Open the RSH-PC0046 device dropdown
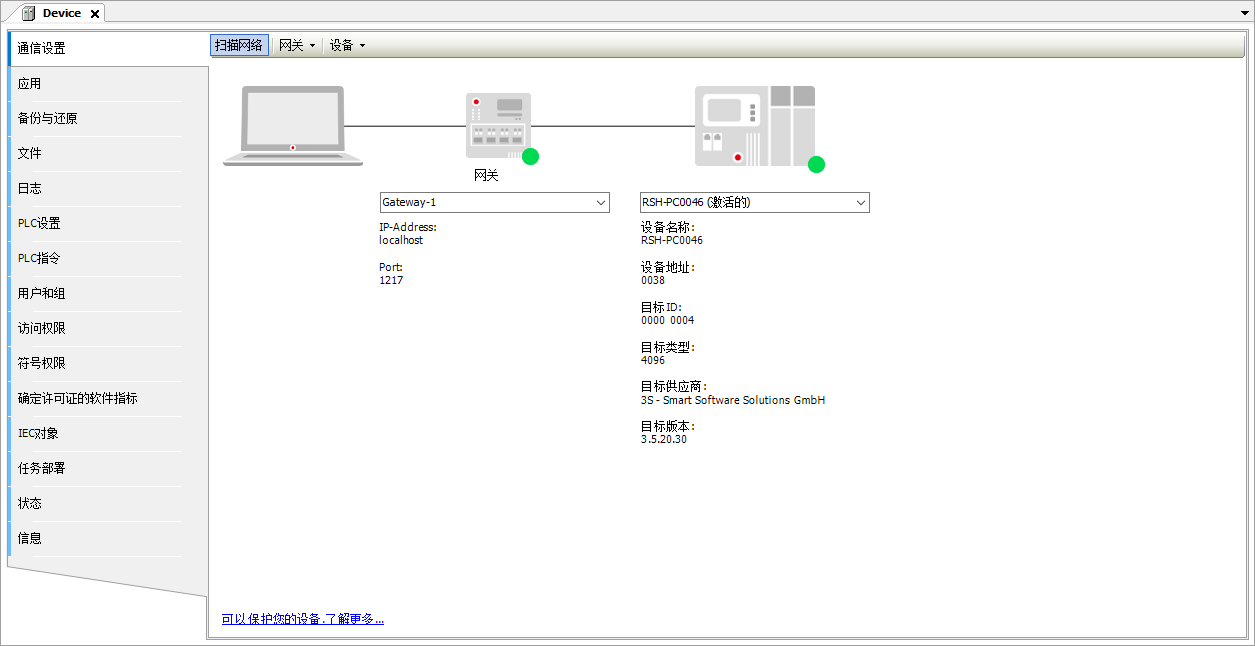The width and height of the screenshot is (1255, 646). [861, 203]
